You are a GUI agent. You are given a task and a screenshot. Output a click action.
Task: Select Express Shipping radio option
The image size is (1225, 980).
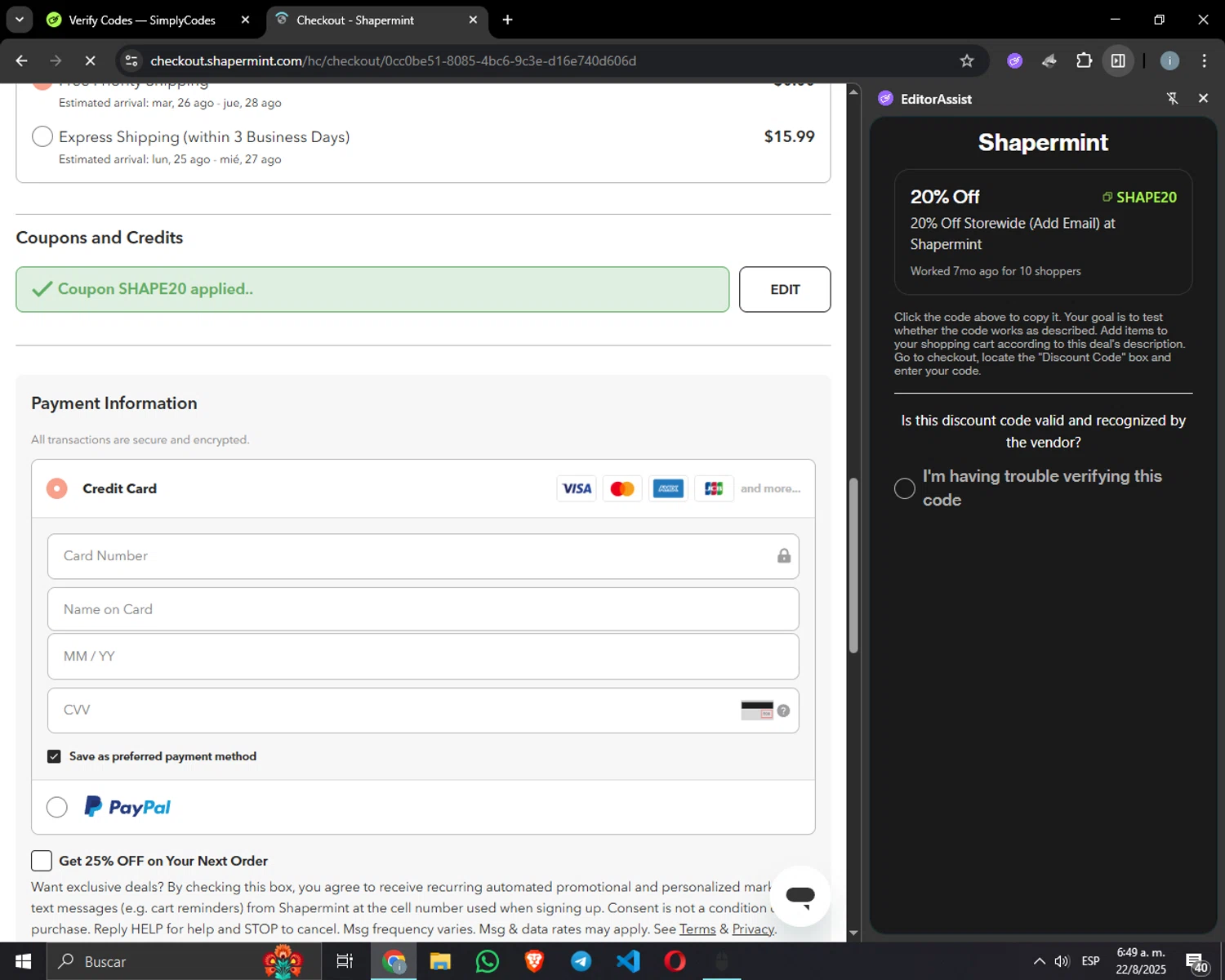(x=42, y=136)
